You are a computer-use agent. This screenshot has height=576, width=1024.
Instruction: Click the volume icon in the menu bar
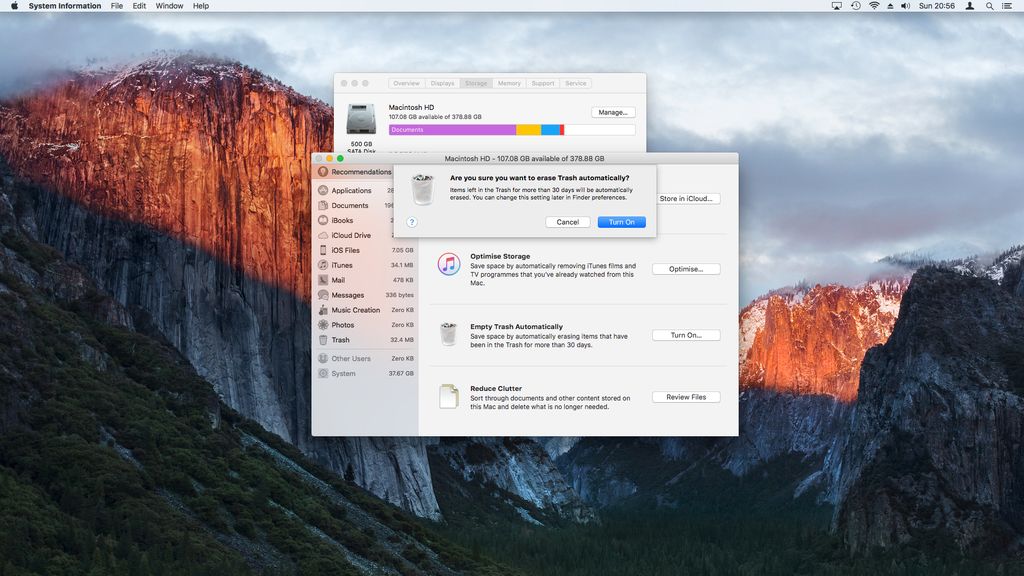click(905, 6)
